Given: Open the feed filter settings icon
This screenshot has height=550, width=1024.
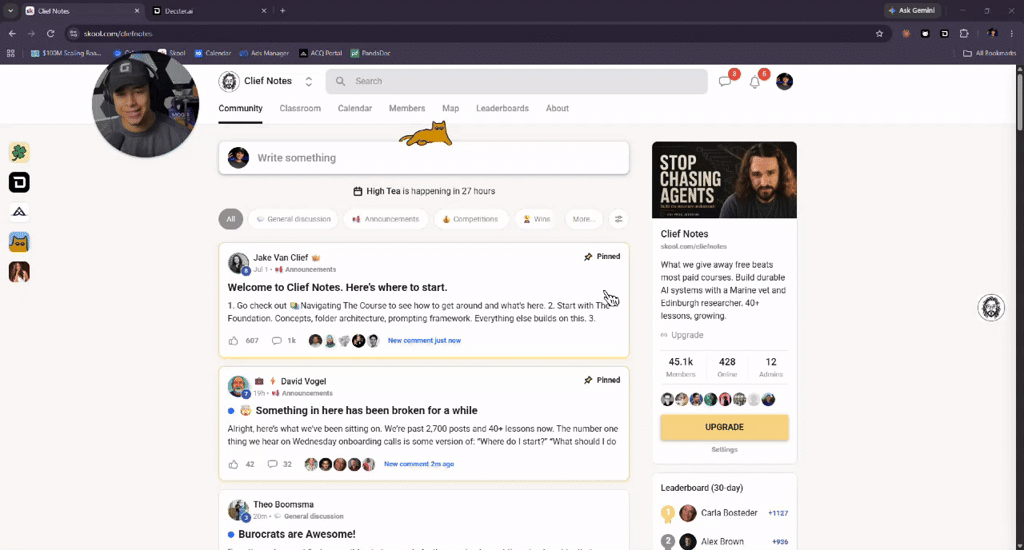Looking at the screenshot, I should tap(618, 219).
